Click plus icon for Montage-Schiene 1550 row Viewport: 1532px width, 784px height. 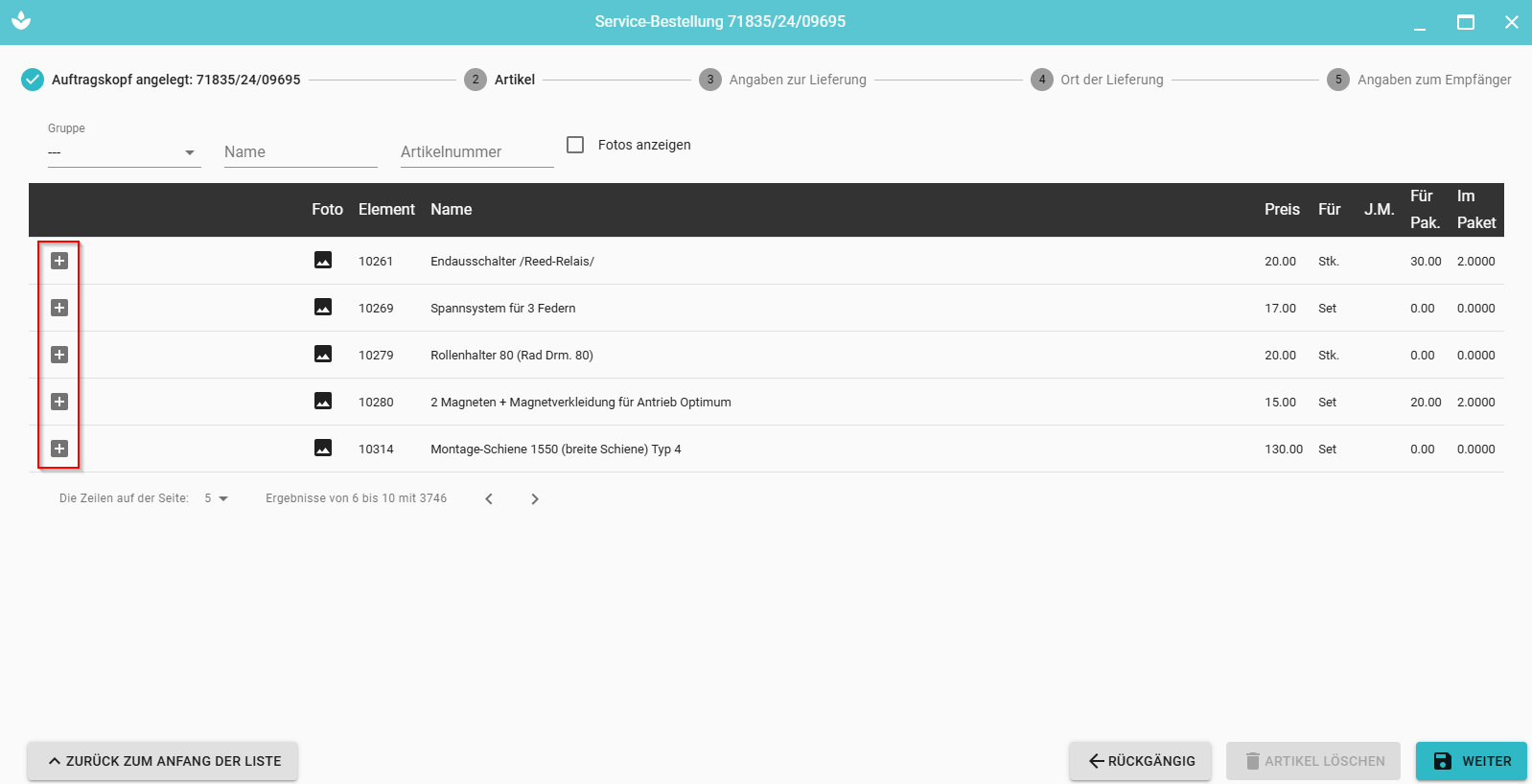[59, 449]
